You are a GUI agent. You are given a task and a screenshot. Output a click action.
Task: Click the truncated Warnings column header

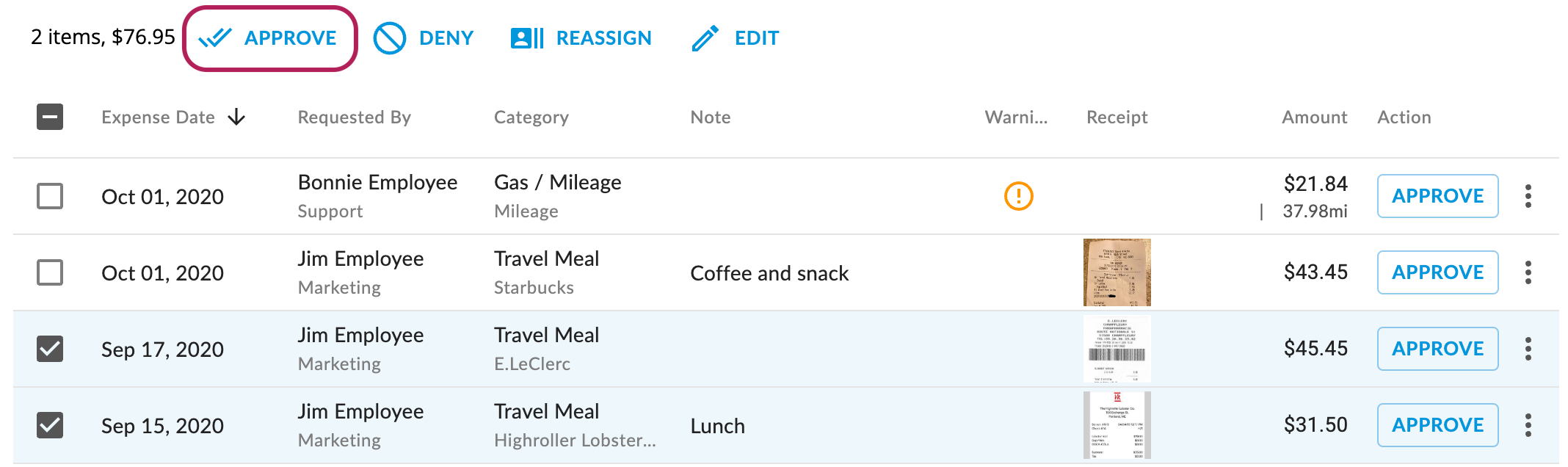(1016, 117)
